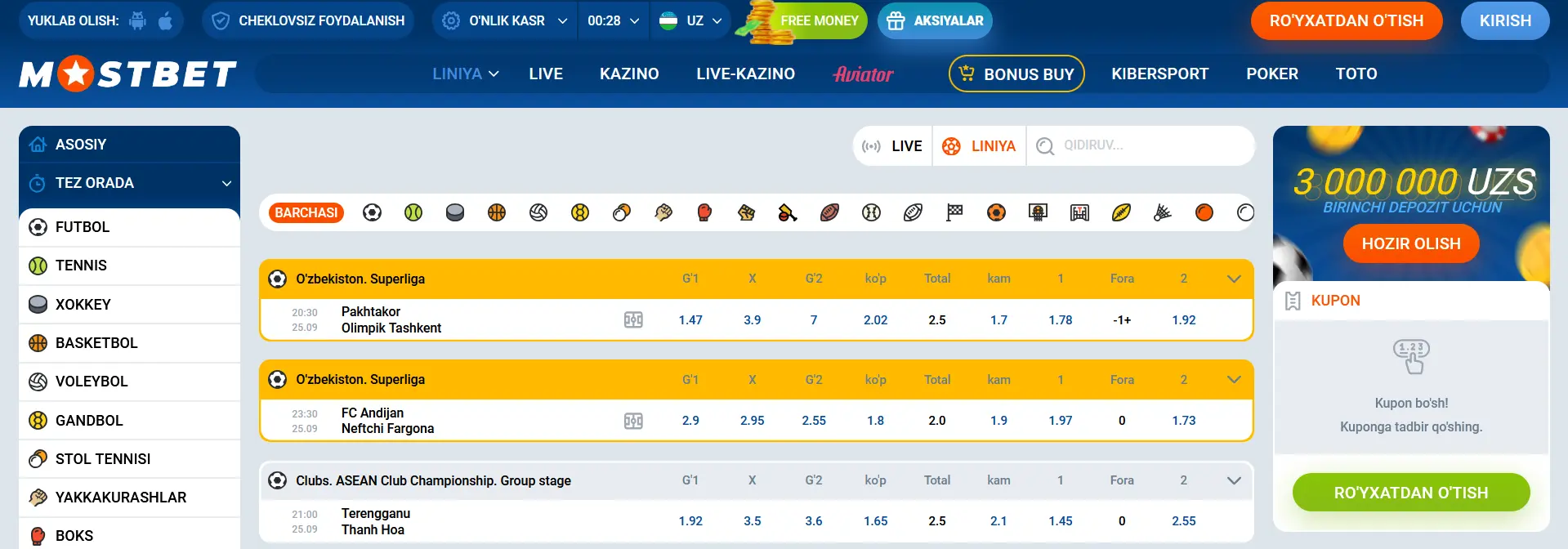Select the volleyball filter icon
Image resolution: width=1568 pixels, height=549 pixels.
[538, 212]
